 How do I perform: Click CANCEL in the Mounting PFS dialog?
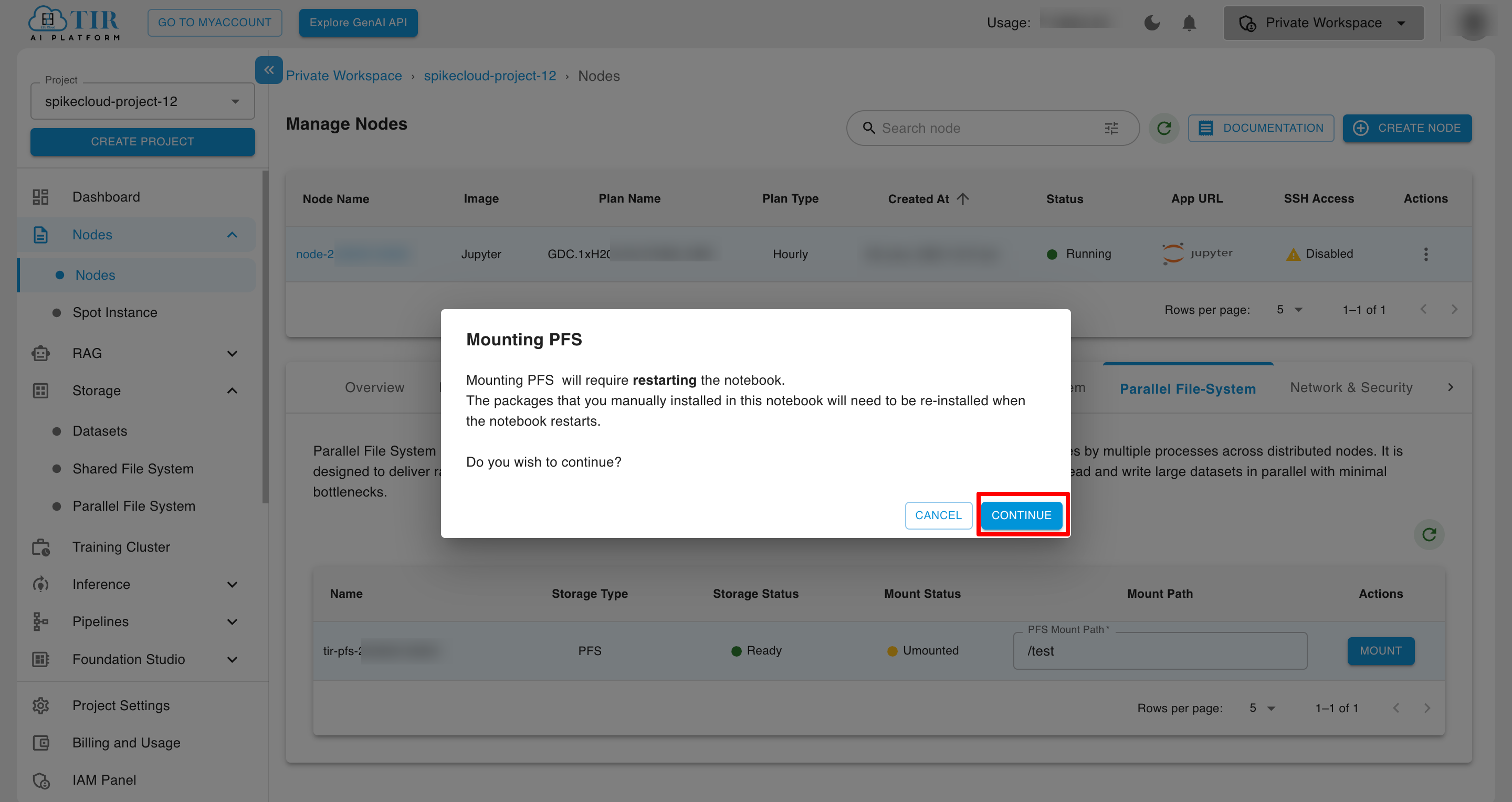938,515
